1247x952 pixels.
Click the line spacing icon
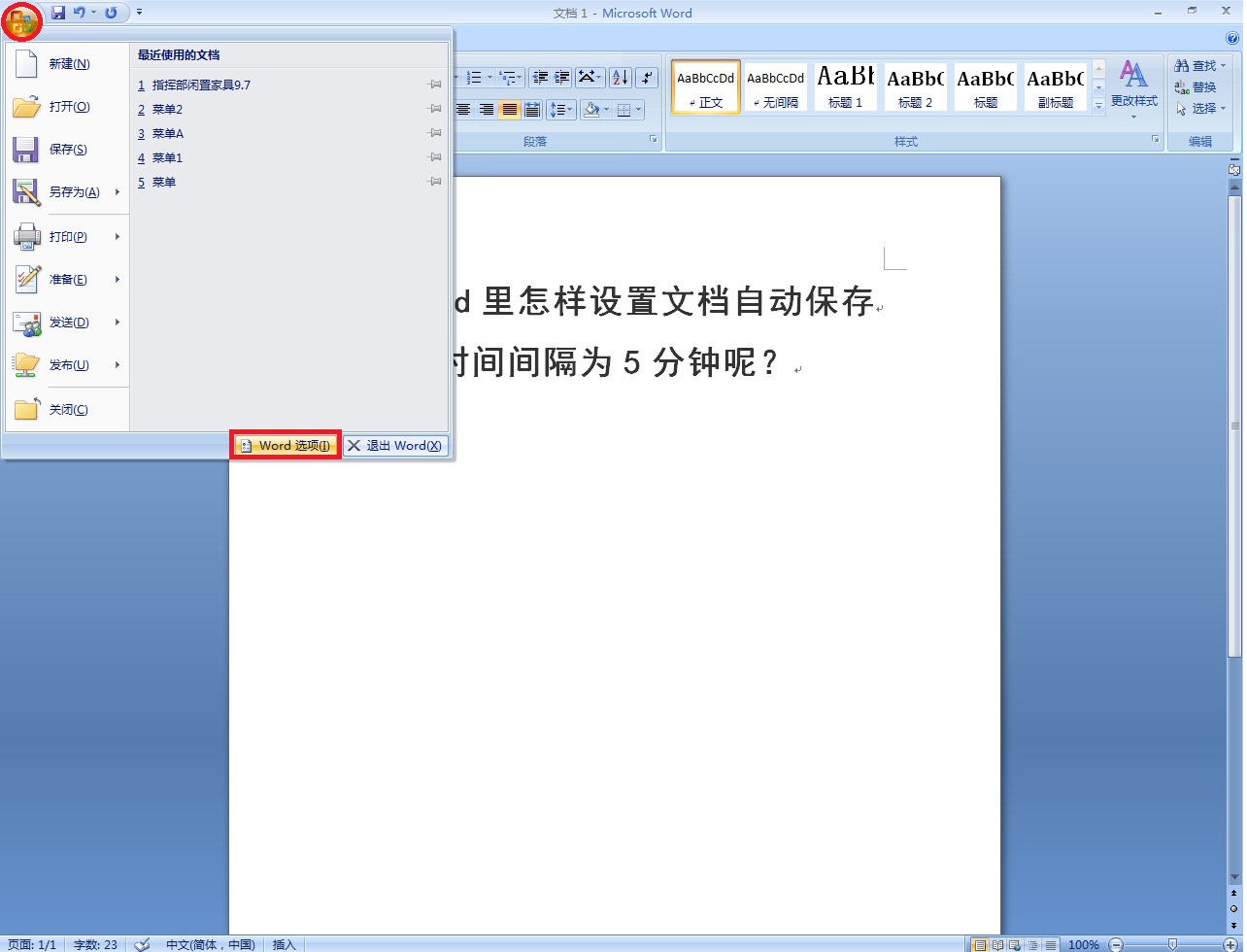(x=560, y=110)
